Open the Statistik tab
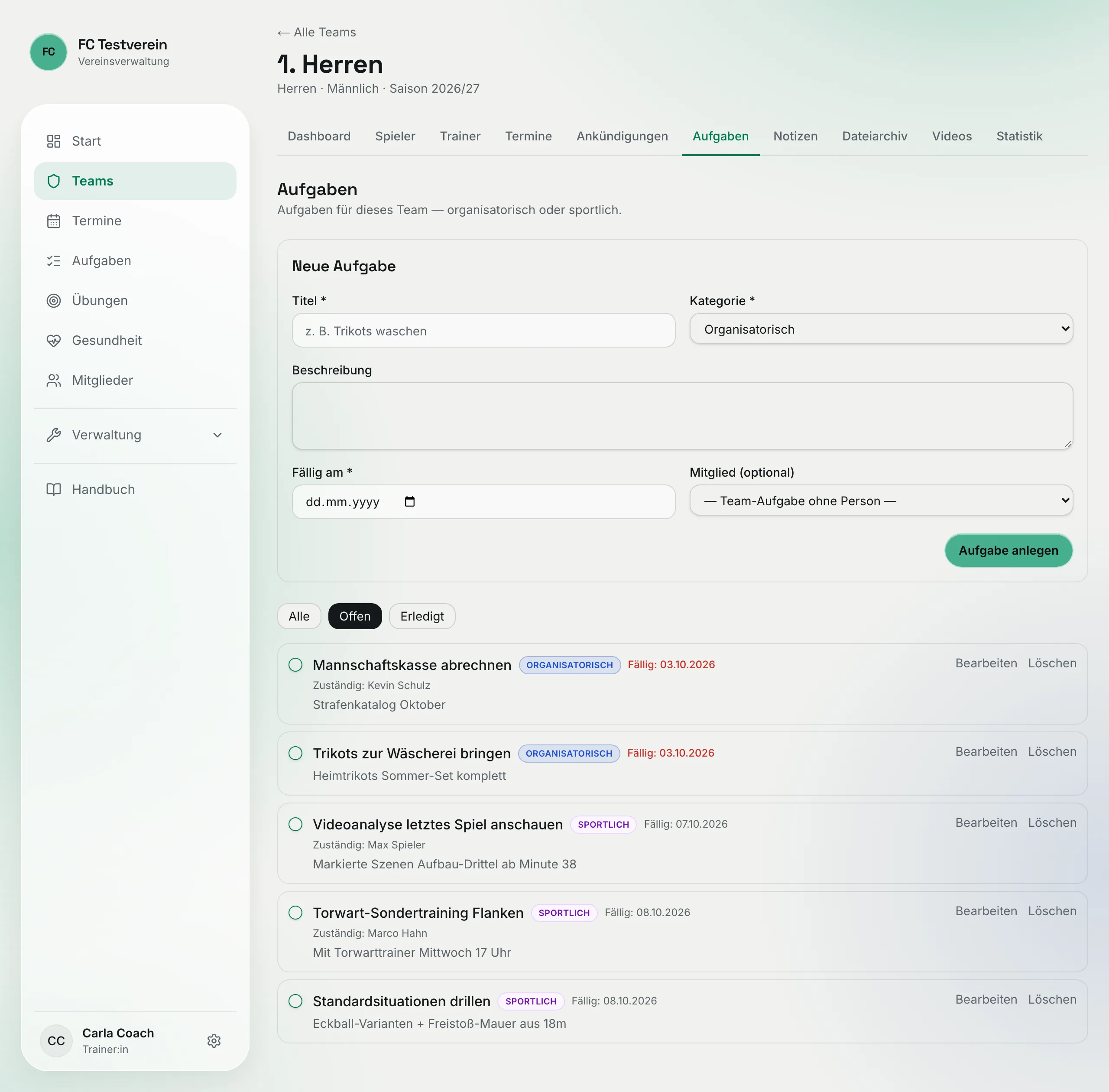The image size is (1109, 1092). coord(1019,136)
